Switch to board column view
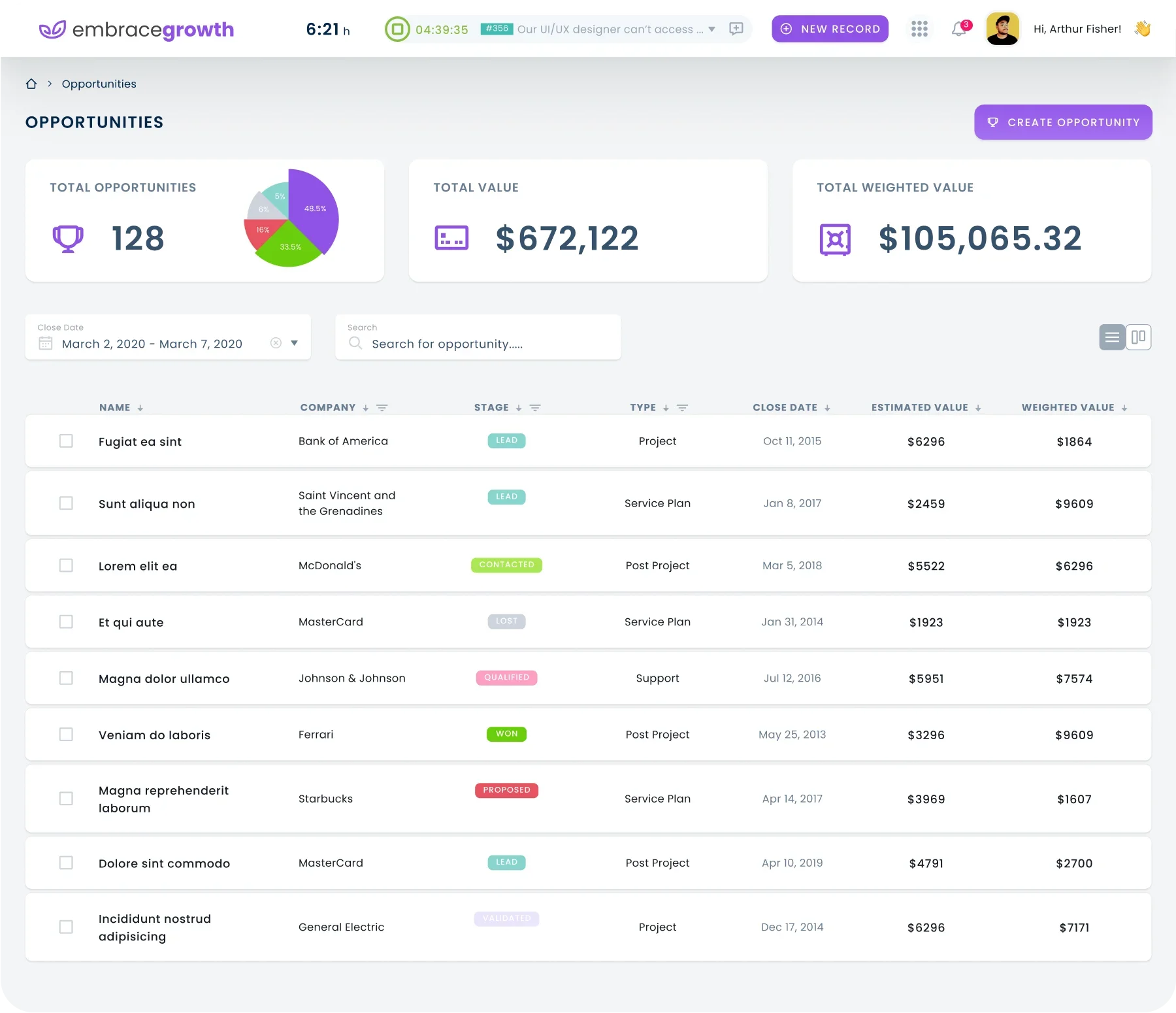This screenshot has height=1013, width=1176. (x=1138, y=337)
